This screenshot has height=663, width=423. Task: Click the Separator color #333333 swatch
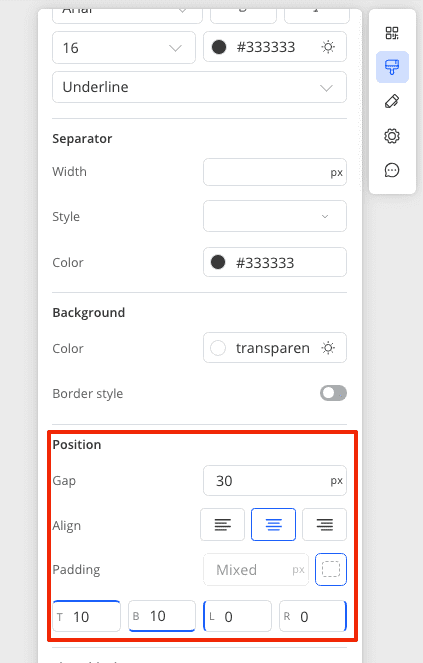218,263
